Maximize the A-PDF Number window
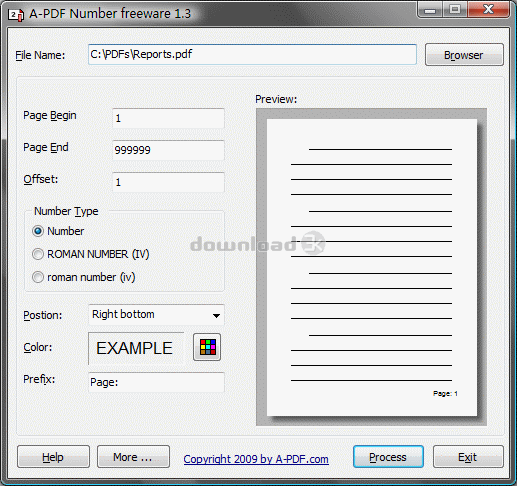517x486 pixels. click(x=455, y=10)
